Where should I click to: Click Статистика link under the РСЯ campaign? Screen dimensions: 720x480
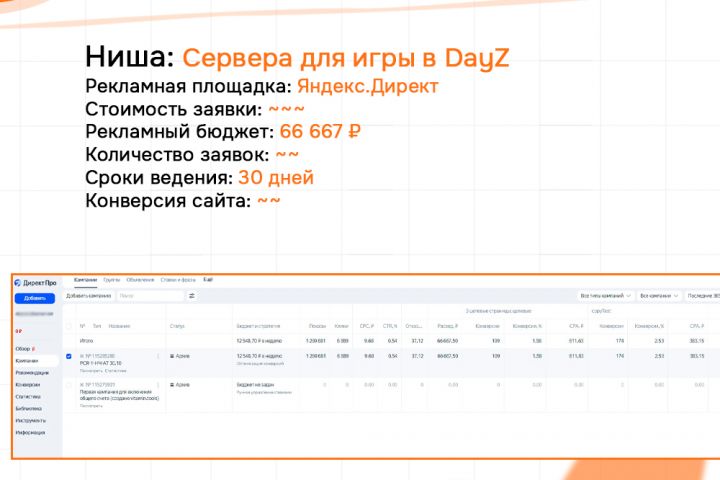[115, 371]
